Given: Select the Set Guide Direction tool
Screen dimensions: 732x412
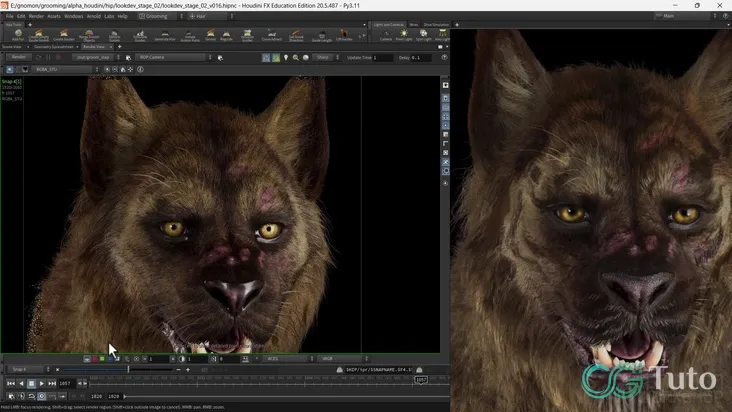Looking at the screenshot, I should pyautogui.click(x=296, y=35).
